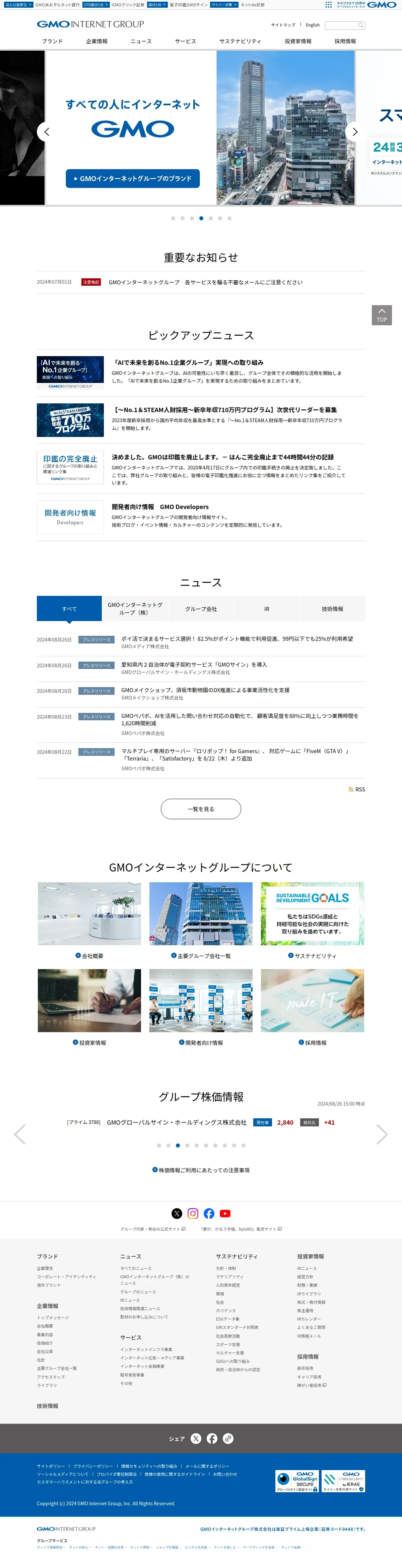Open the RSS feed link
This screenshot has height=1568, width=402.
tap(356, 789)
